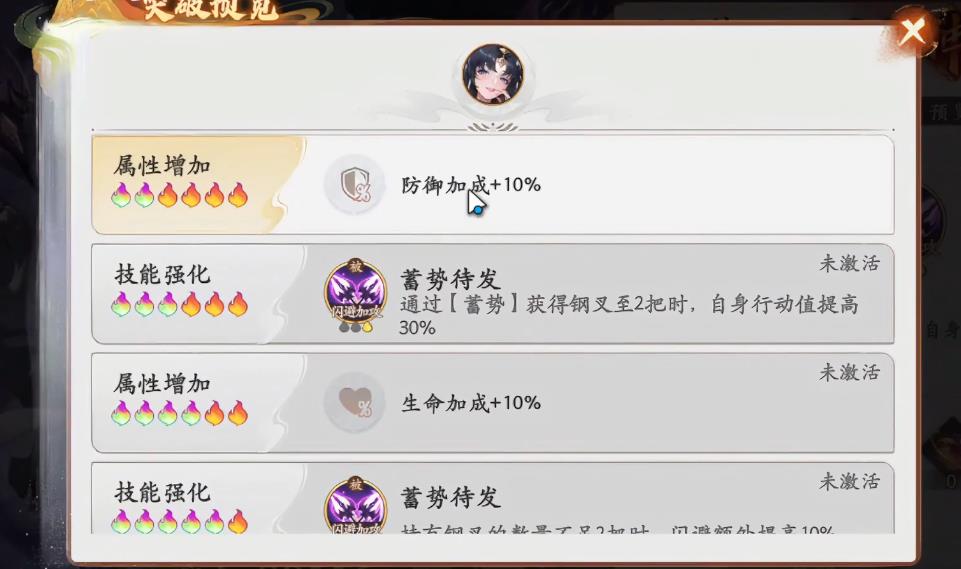The height and width of the screenshot is (569, 961).
Task: Click the first 蓄势待发 skill icon
Action: click(355, 294)
